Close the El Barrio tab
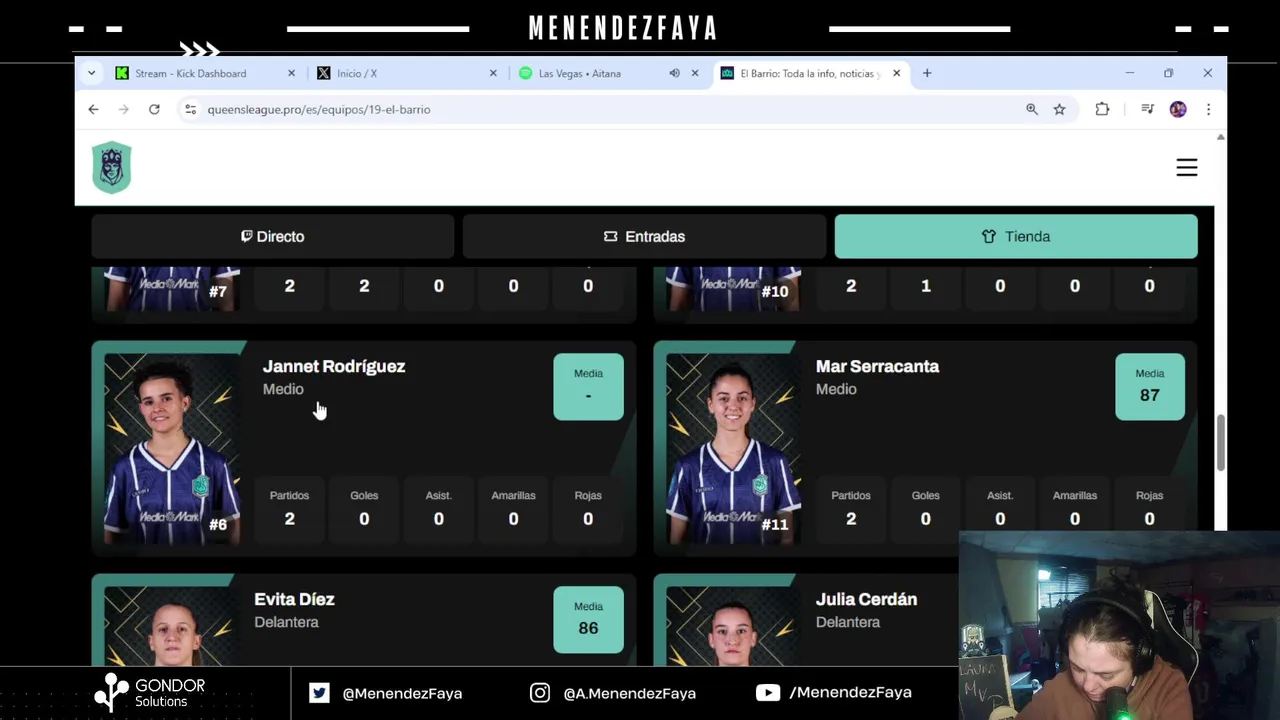 [x=897, y=73]
